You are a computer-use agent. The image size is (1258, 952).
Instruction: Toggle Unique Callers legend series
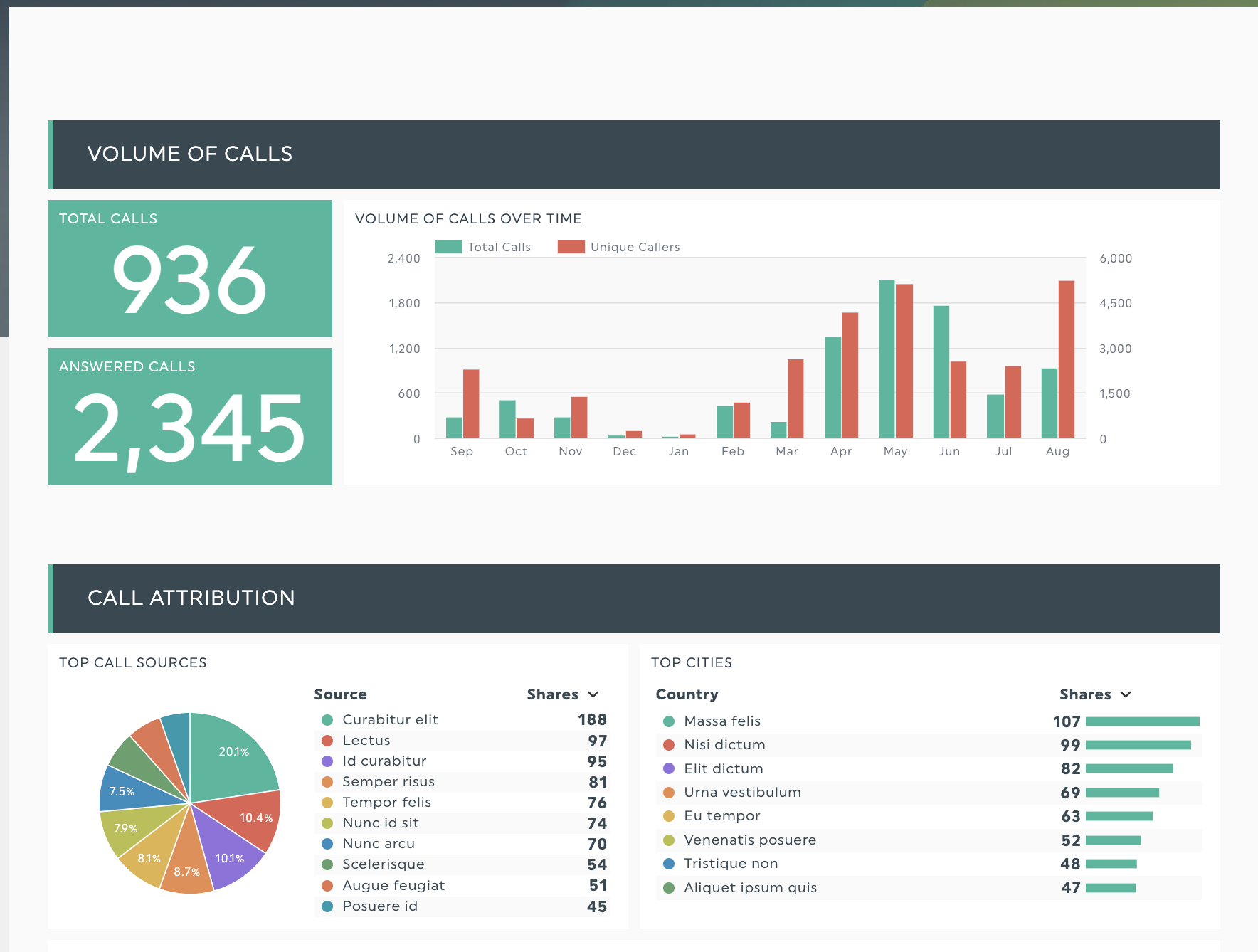click(x=619, y=247)
